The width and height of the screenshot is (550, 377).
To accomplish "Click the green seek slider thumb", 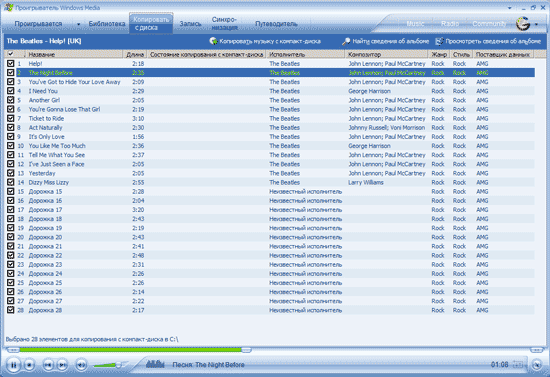I will point(247,350).
